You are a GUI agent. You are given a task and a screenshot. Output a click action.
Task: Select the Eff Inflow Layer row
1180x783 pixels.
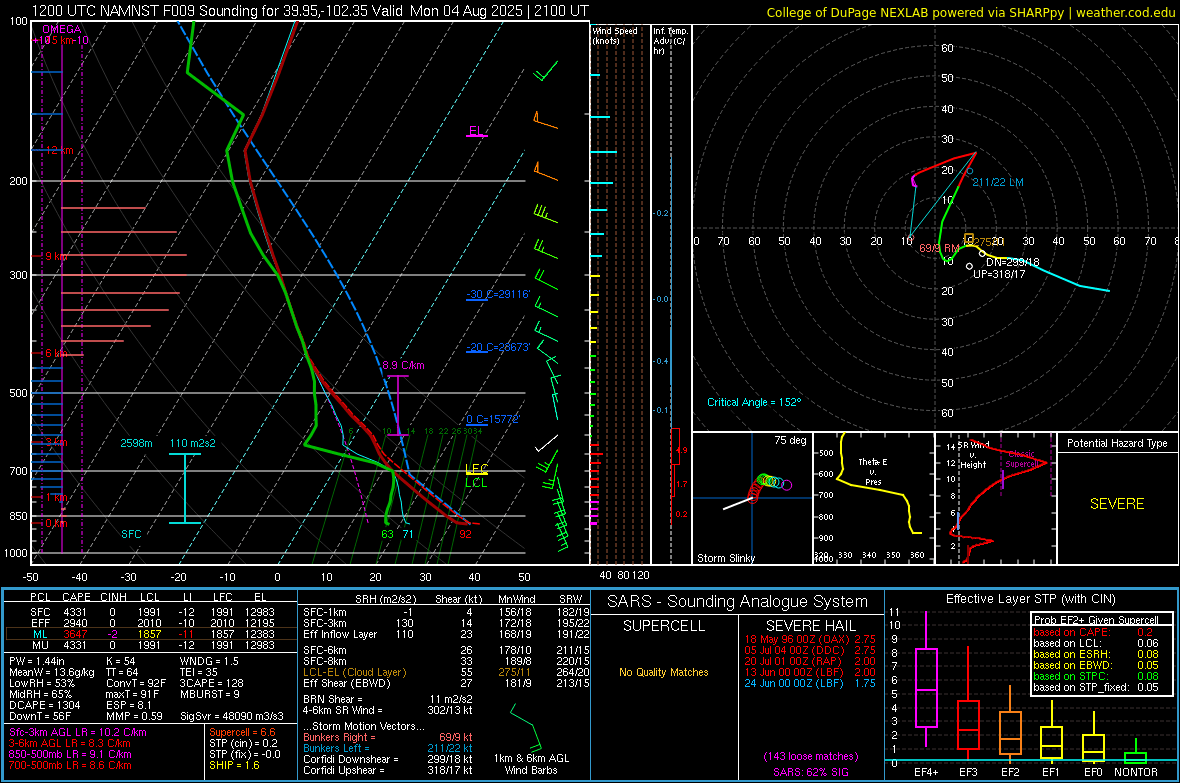pos(446,634)
